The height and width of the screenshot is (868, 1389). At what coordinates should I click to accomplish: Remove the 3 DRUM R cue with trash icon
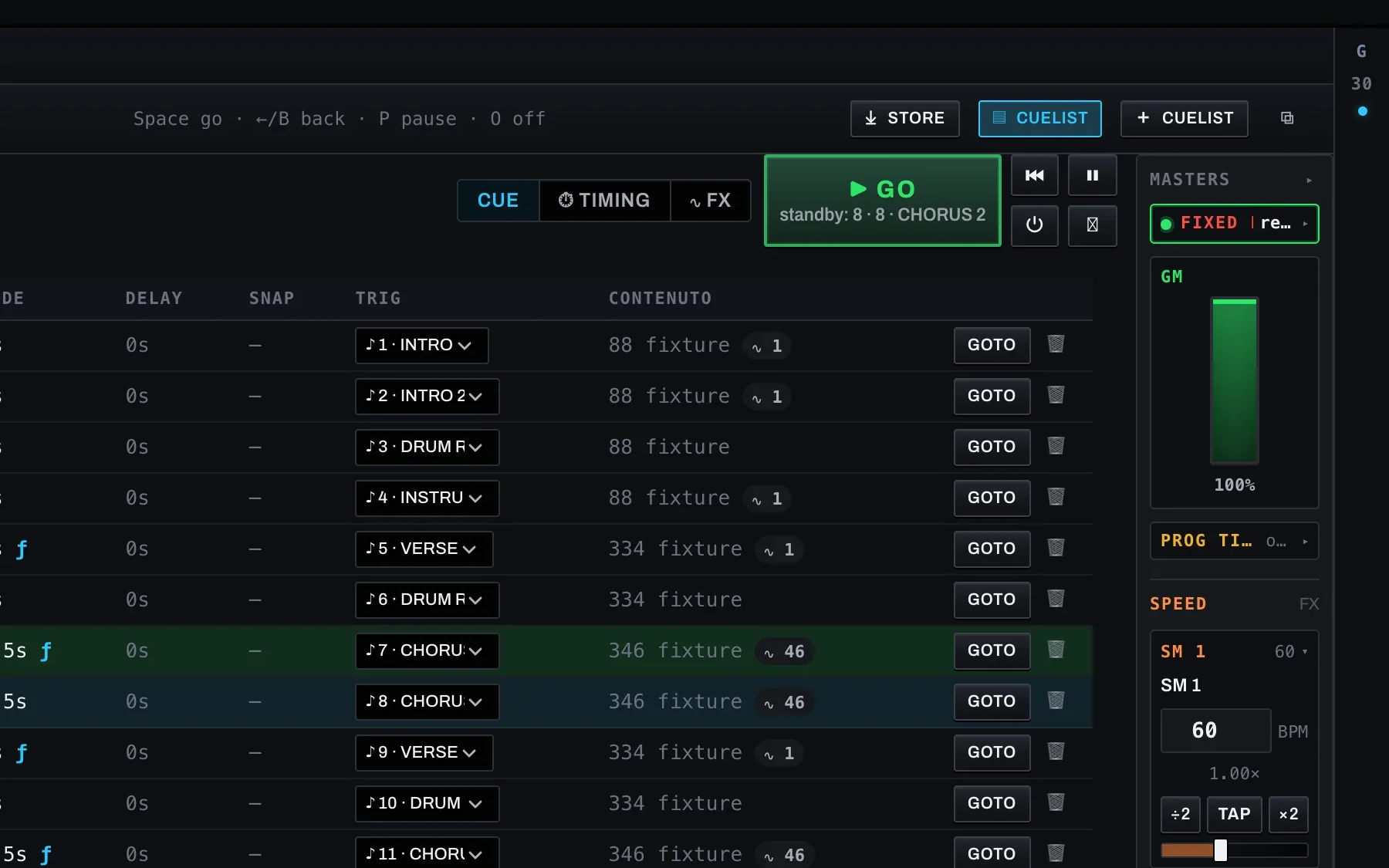pos(1056,446)
